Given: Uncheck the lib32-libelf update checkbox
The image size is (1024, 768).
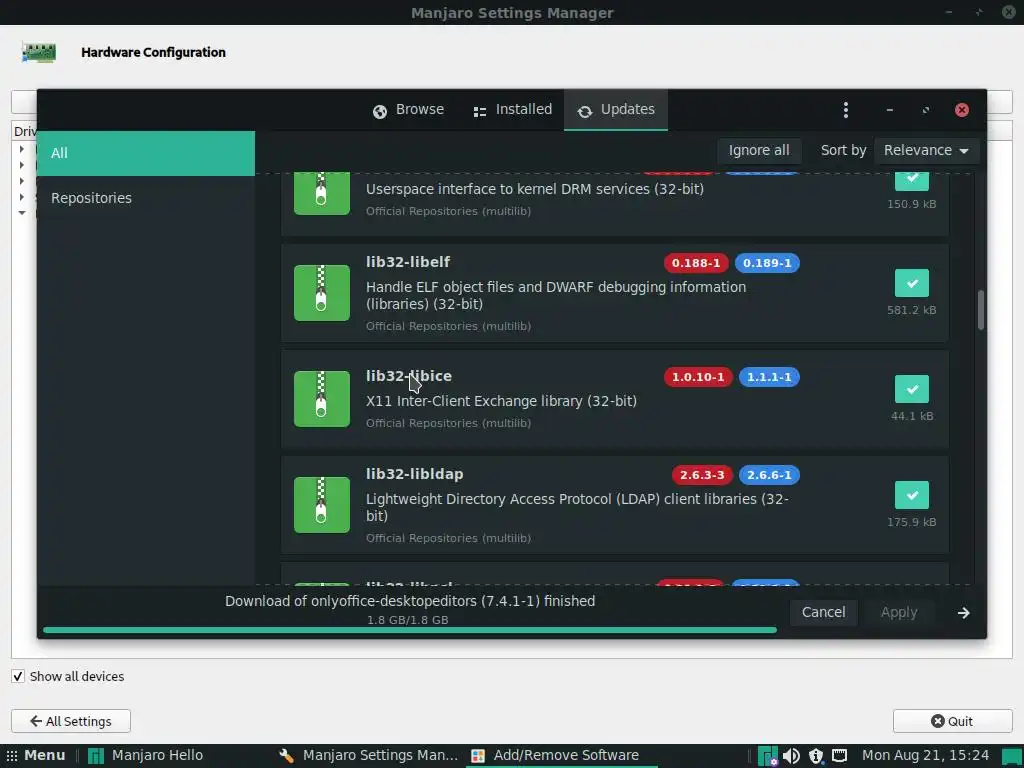Looking at the screenshot, I should pyautogui.click(x=912, y=283).
